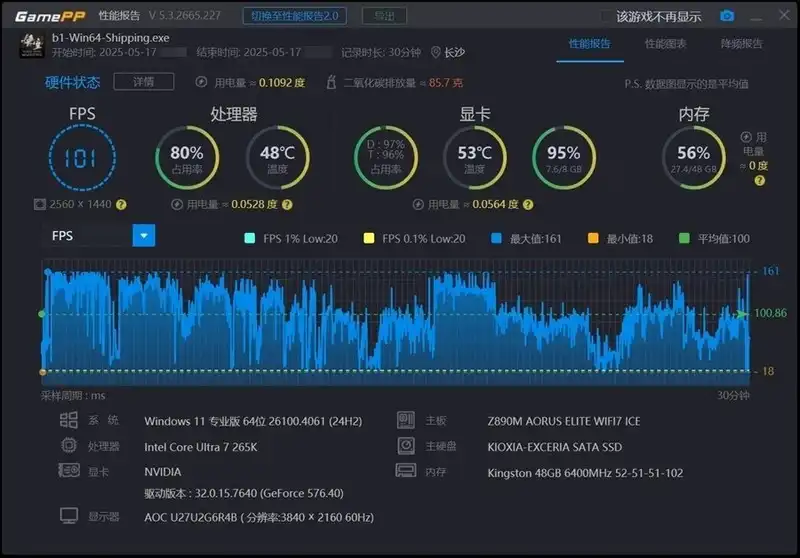
Task: Click the resolution icon next to 2560 x 1440
Action: pos(39,205)
